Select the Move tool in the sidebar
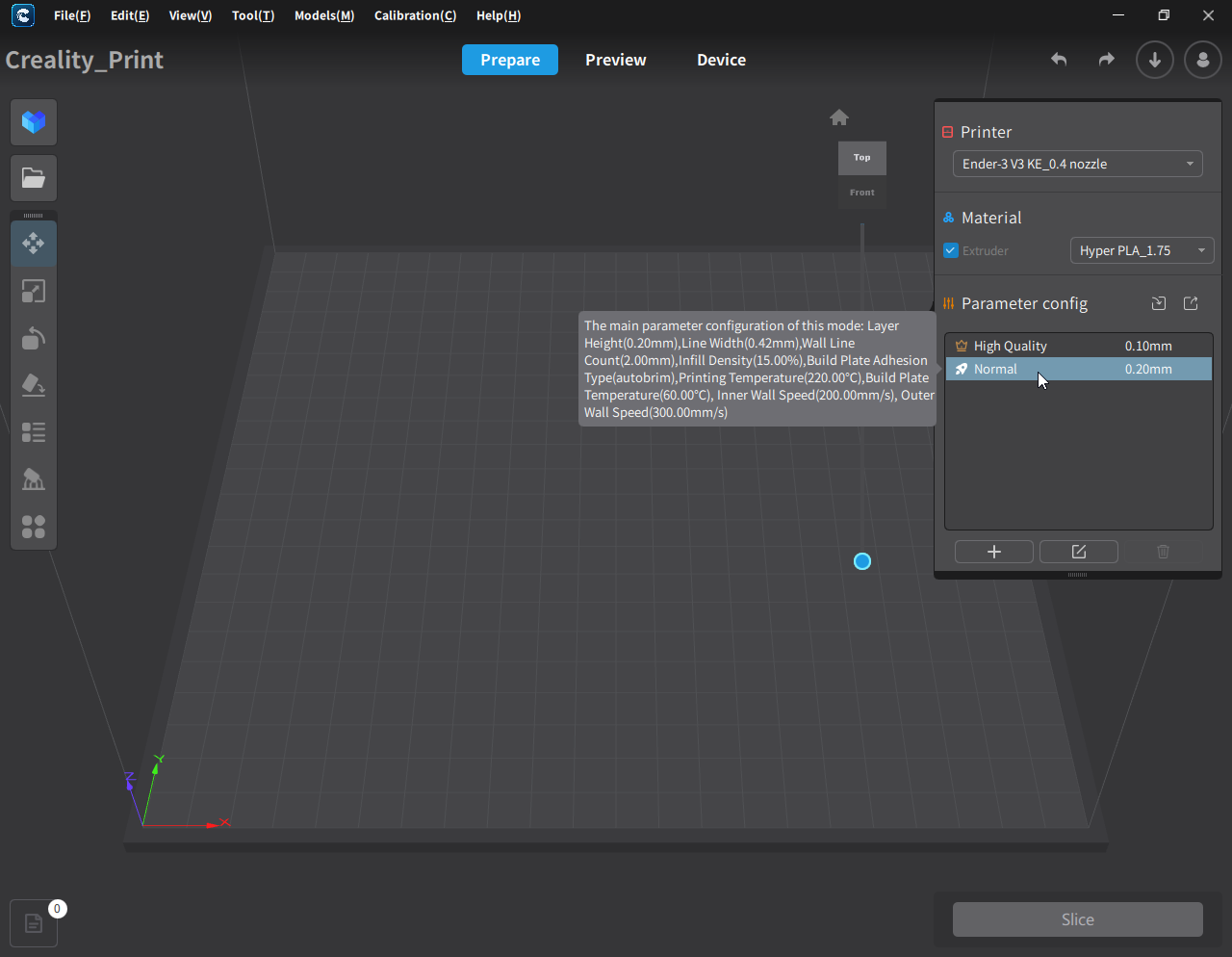 (34, 244)
